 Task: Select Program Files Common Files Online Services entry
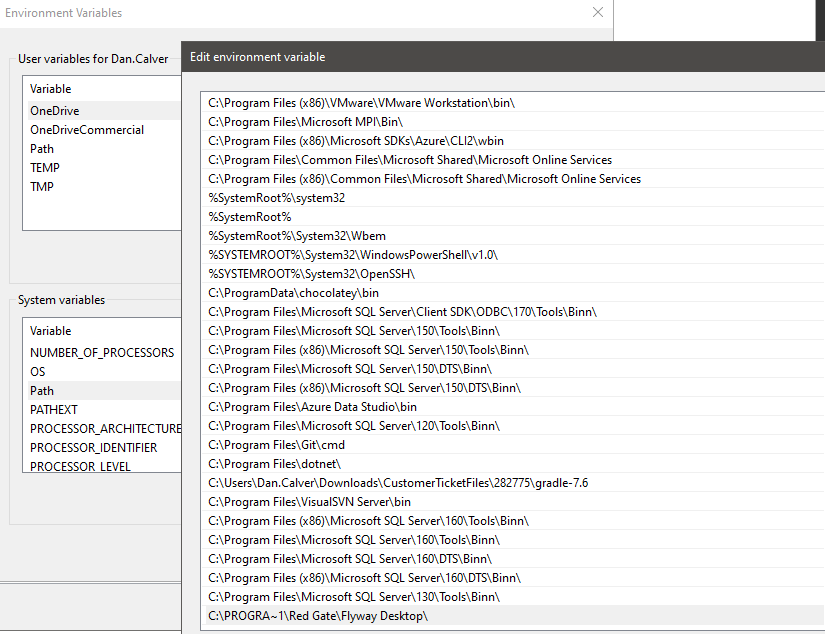coord(512,159)
